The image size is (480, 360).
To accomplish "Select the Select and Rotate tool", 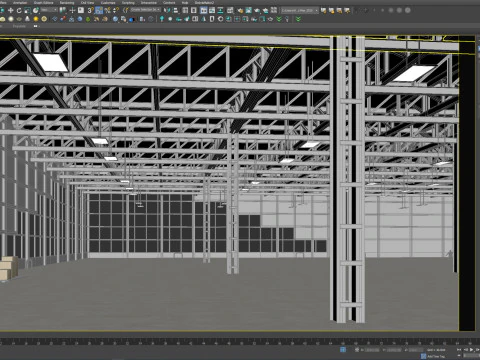I will [19, 10].
